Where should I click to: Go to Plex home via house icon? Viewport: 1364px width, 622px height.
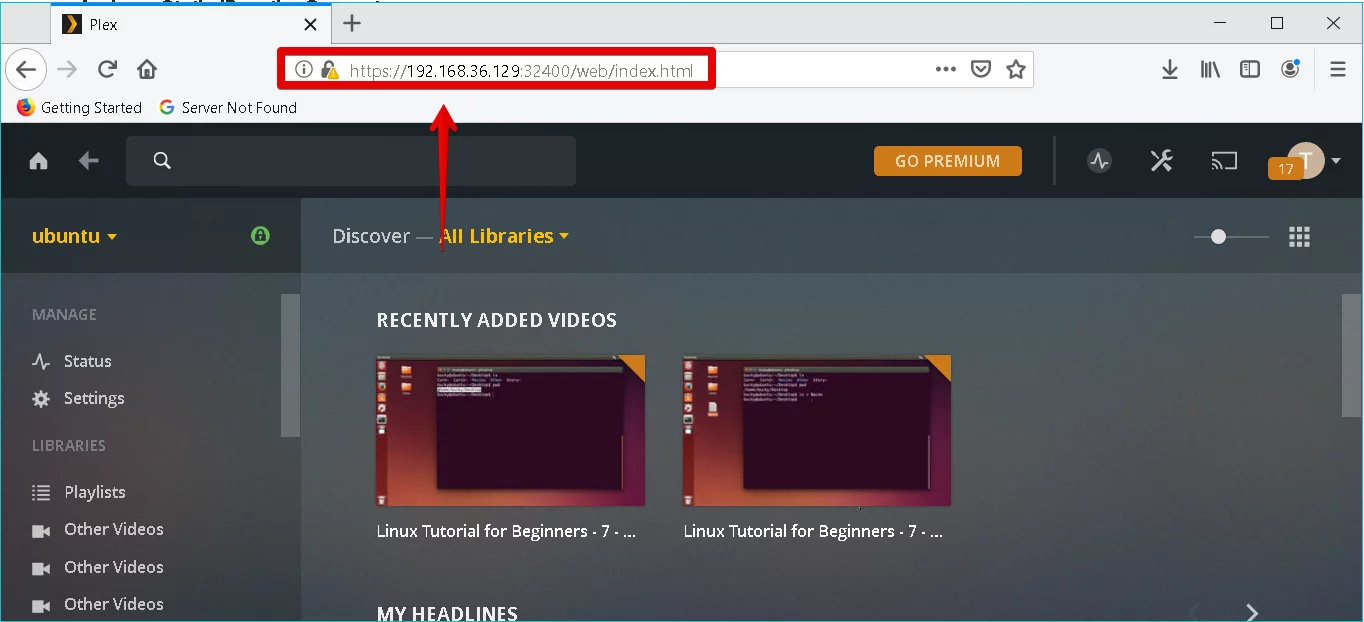(39, 161)
